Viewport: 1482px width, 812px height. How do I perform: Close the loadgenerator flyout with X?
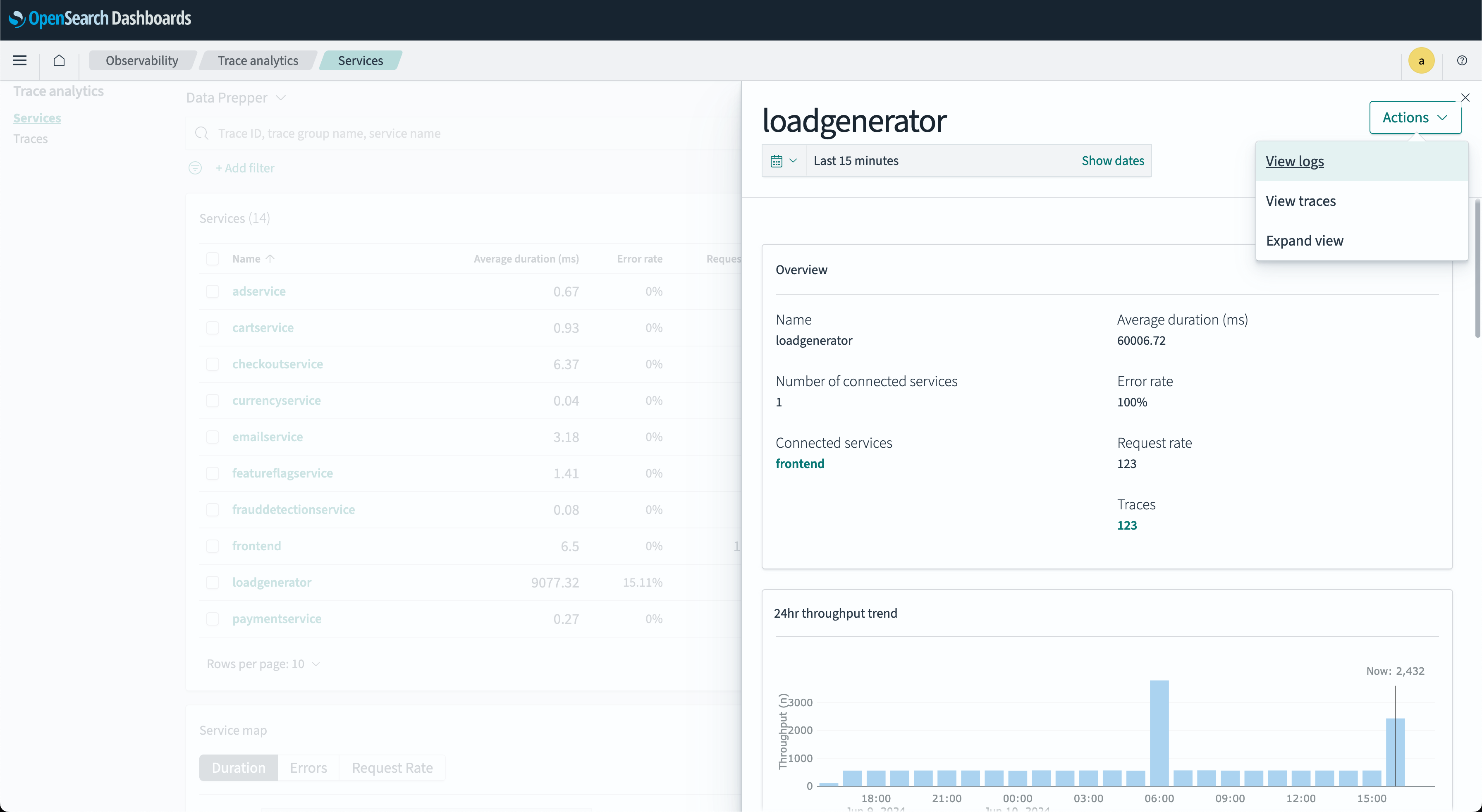[x=1465, y=98]
